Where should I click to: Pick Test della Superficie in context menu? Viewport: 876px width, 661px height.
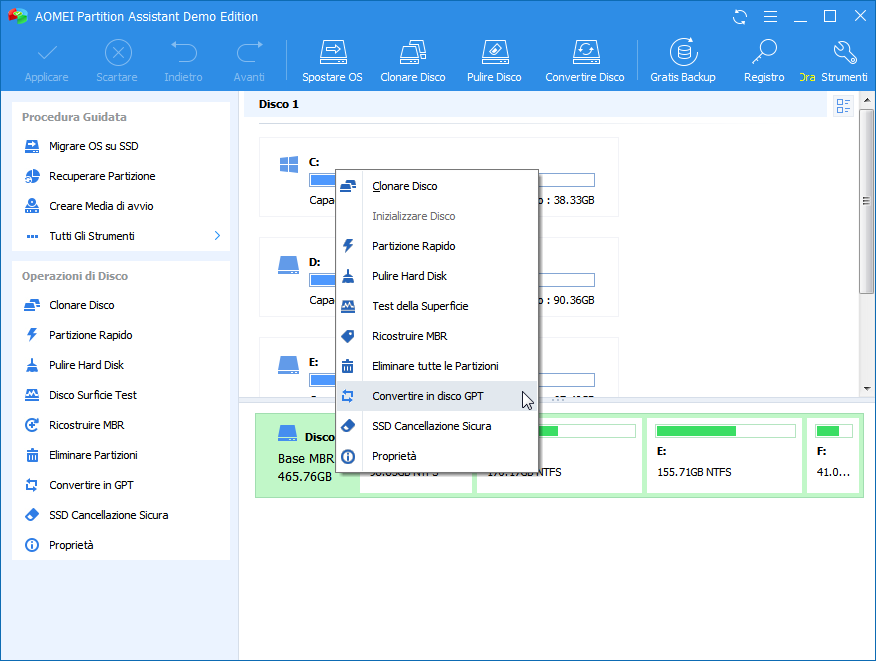coord(420,306)
